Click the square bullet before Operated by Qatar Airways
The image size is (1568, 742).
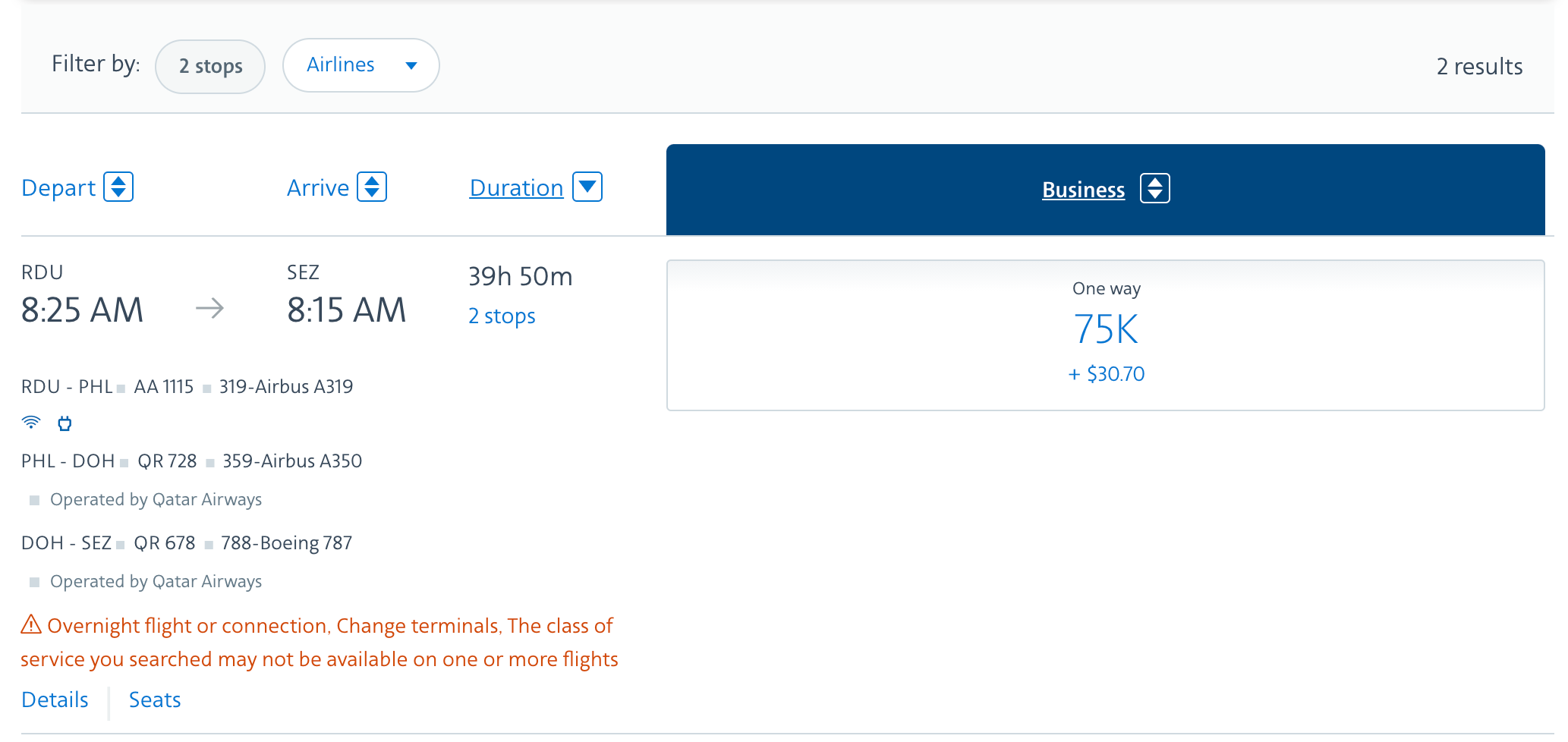(33, 499)
